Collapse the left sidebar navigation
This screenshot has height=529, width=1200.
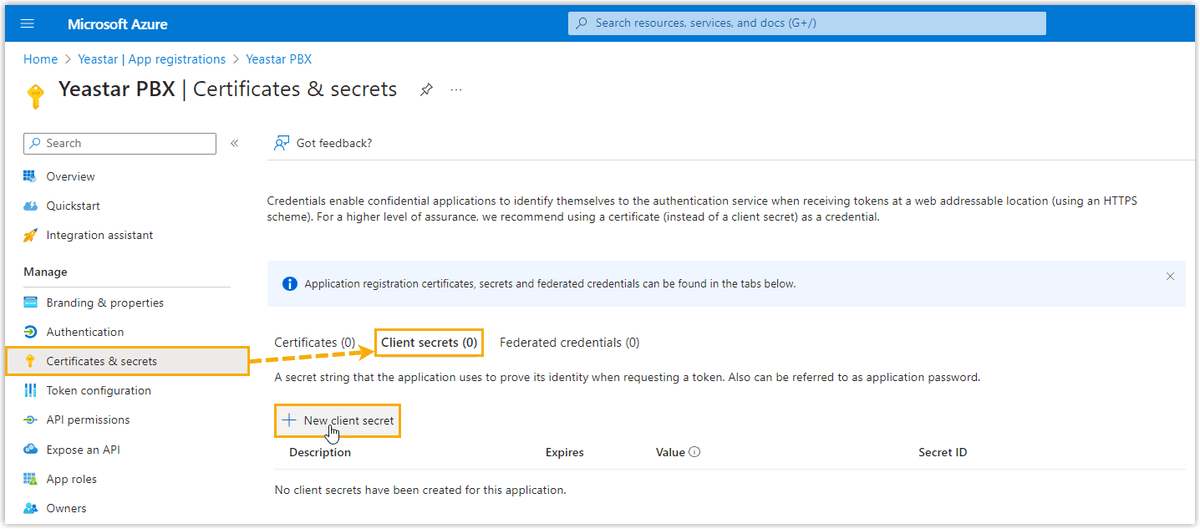234,144
